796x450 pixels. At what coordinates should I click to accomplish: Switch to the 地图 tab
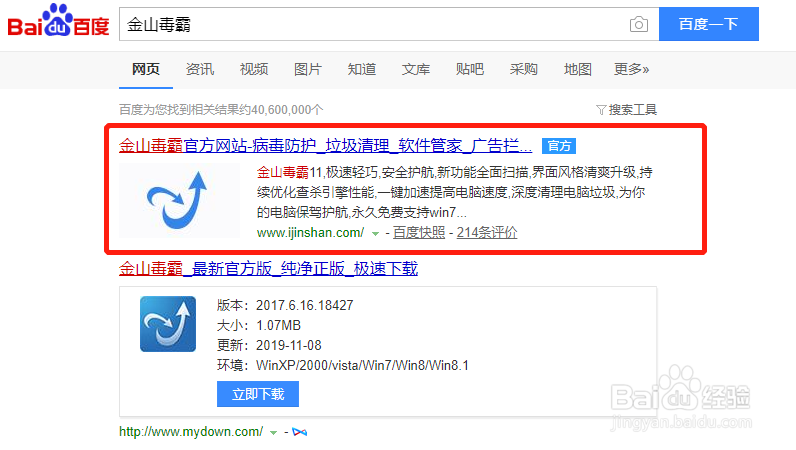(578, 69)
